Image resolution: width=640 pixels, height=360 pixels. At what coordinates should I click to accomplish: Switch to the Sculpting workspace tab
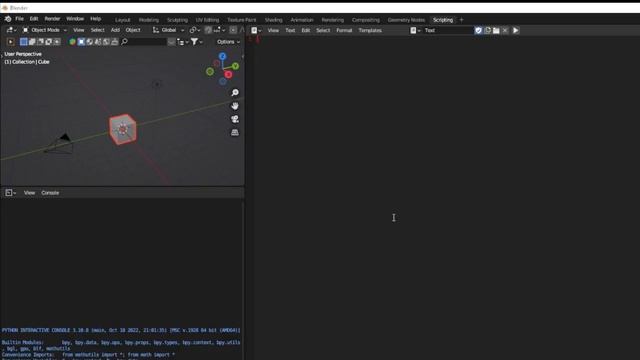[x=177, y=20]
